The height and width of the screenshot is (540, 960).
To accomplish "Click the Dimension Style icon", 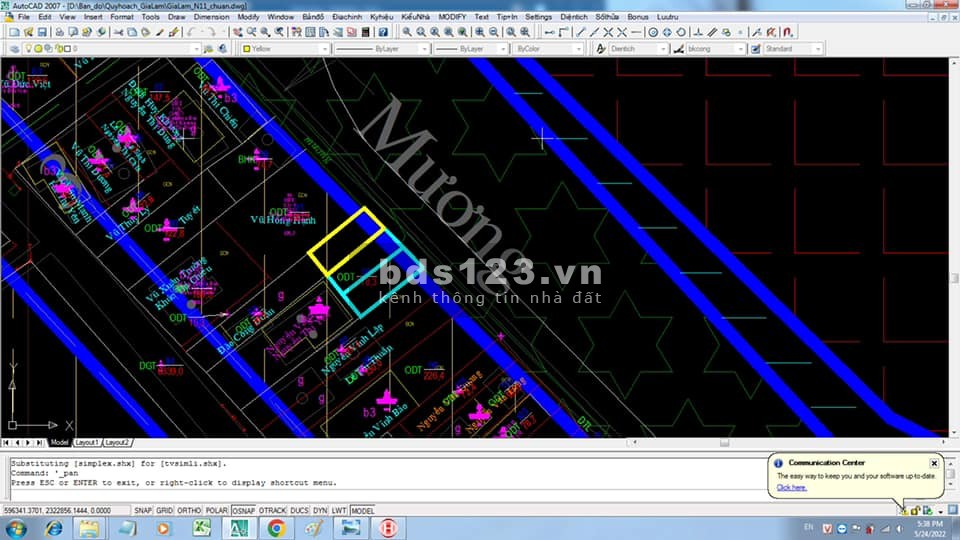I will coord(678,48).
